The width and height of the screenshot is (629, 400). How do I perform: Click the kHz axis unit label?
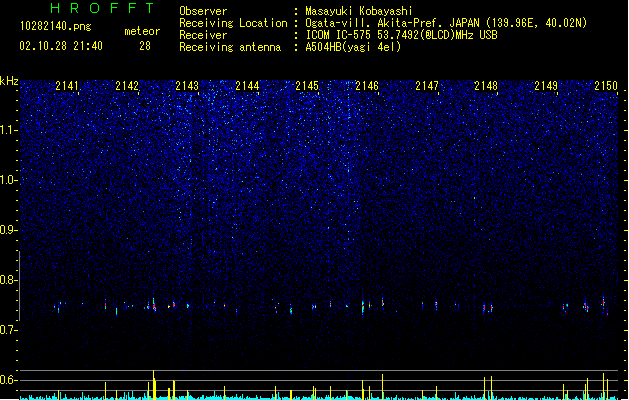point(9,81)
